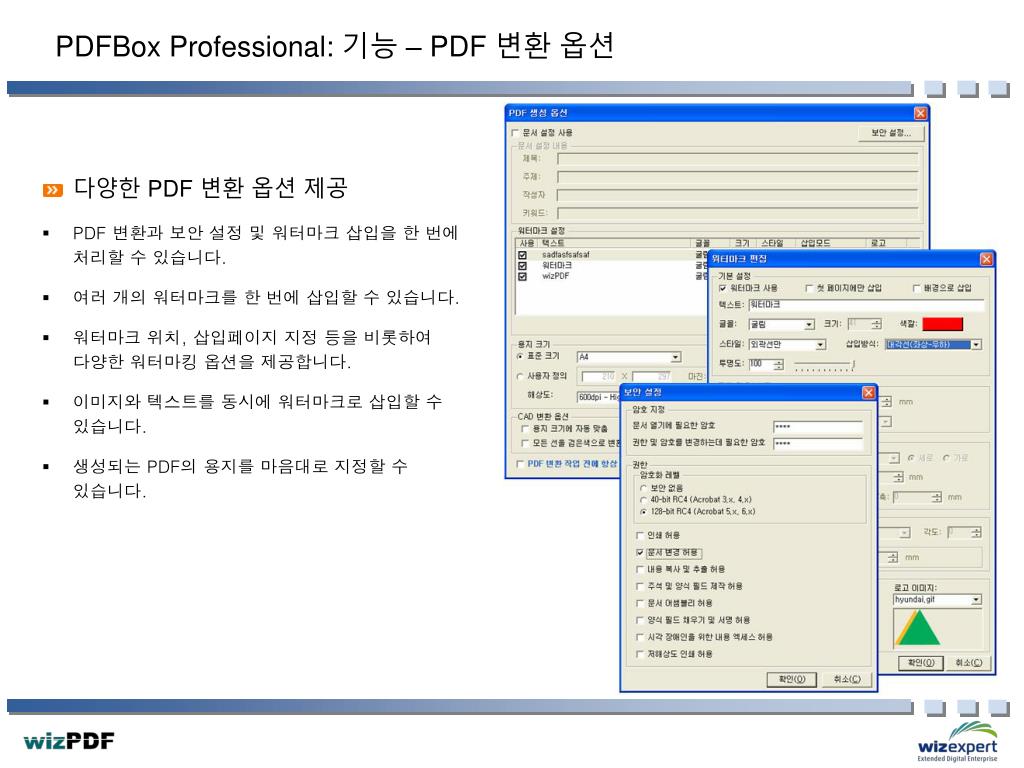Viewport: 1024px width, 768px height.
Task: Enable 문서 설정 사용 checkbox
Action: [515, 133]
